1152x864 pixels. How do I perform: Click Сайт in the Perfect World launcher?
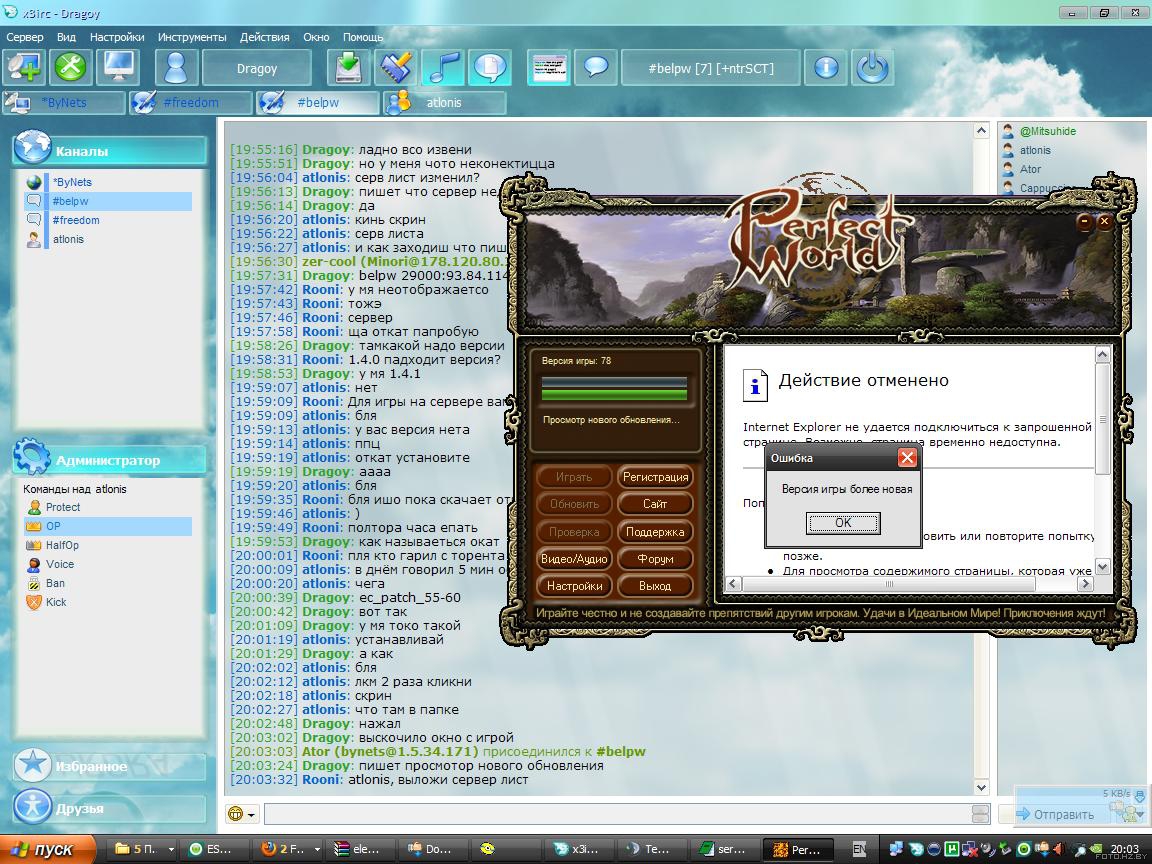coord(655,504)
